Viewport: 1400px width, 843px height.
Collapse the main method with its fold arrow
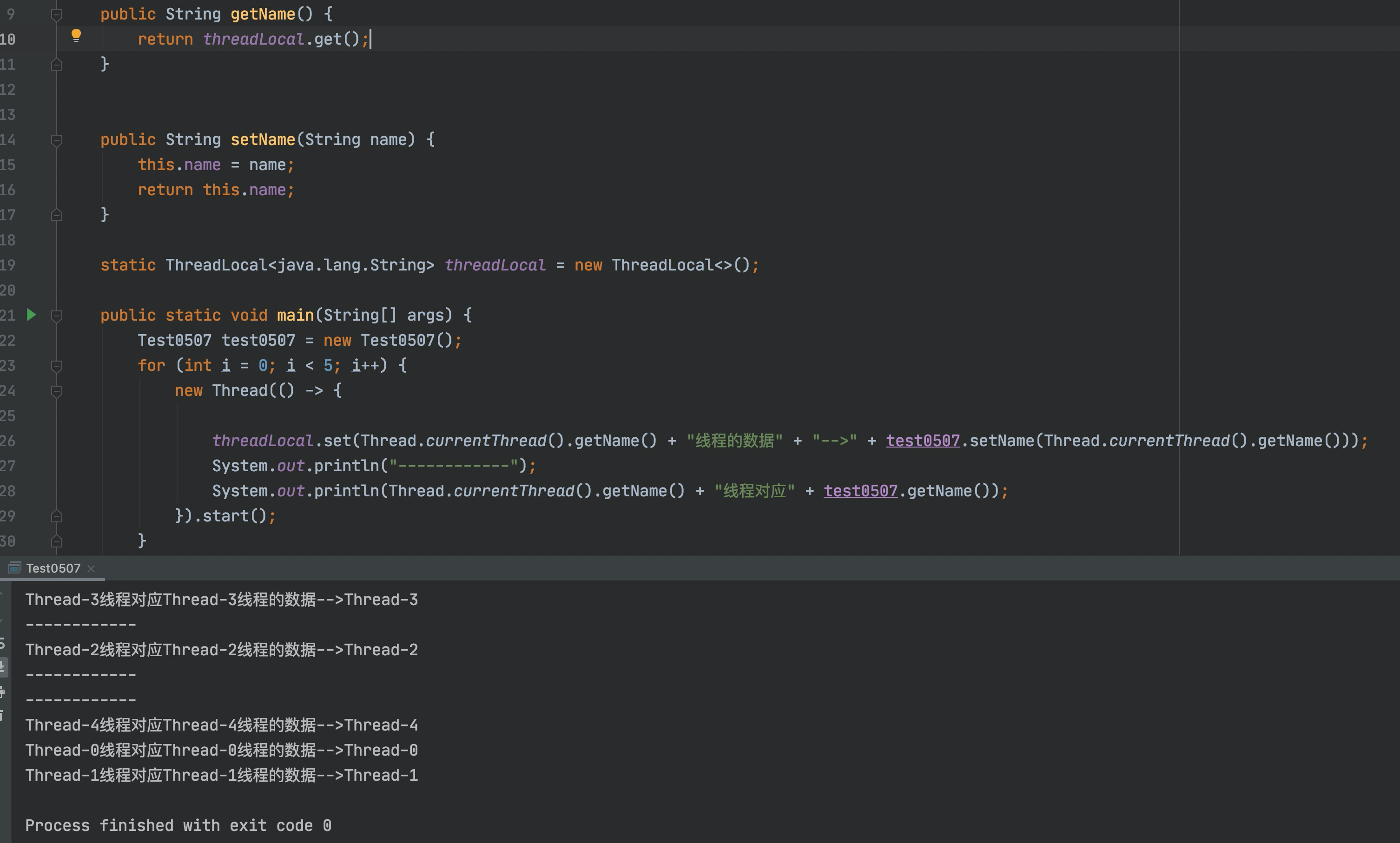[56, 315]
